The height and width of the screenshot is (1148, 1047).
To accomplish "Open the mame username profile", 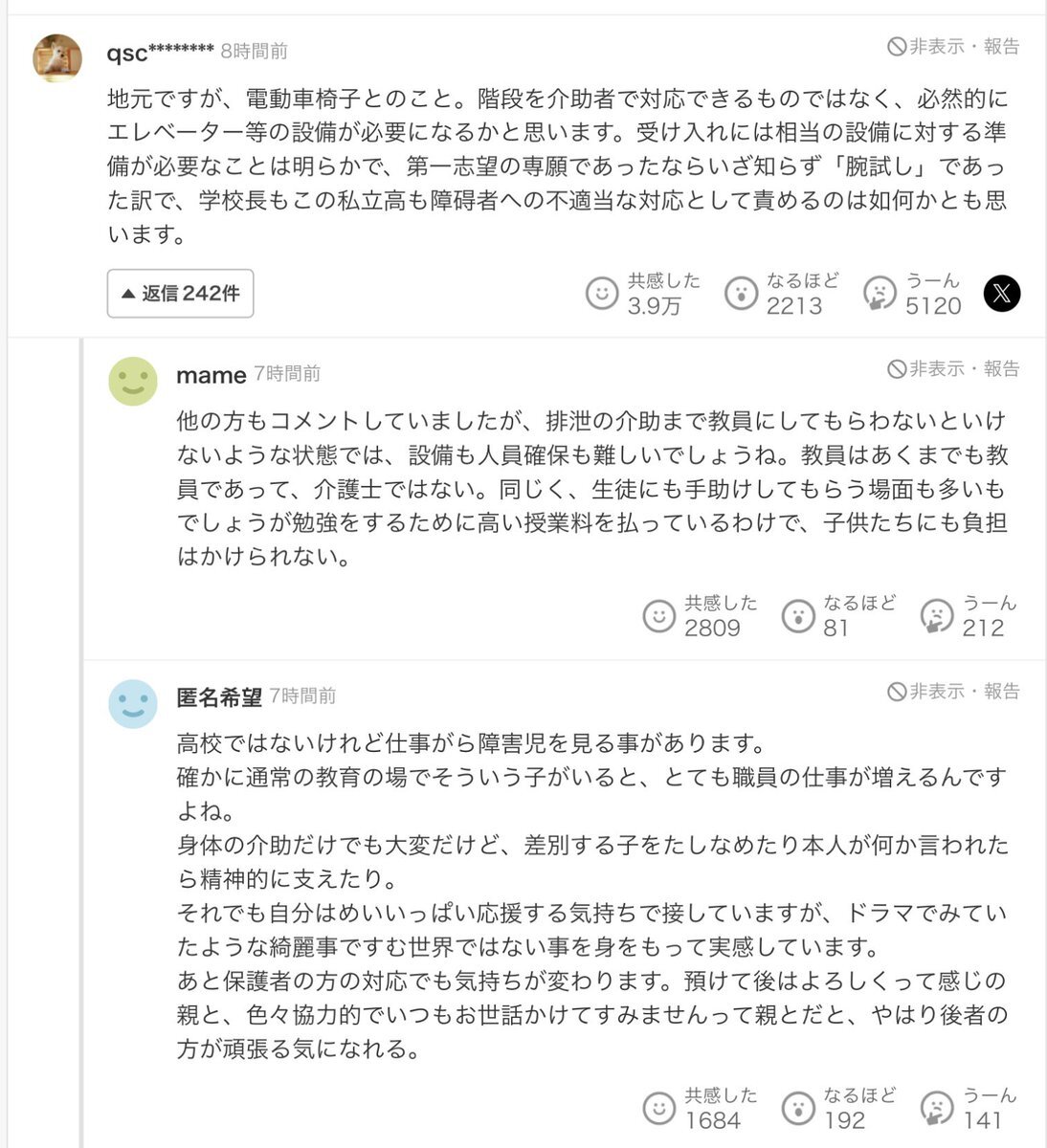I will (212, 375).
